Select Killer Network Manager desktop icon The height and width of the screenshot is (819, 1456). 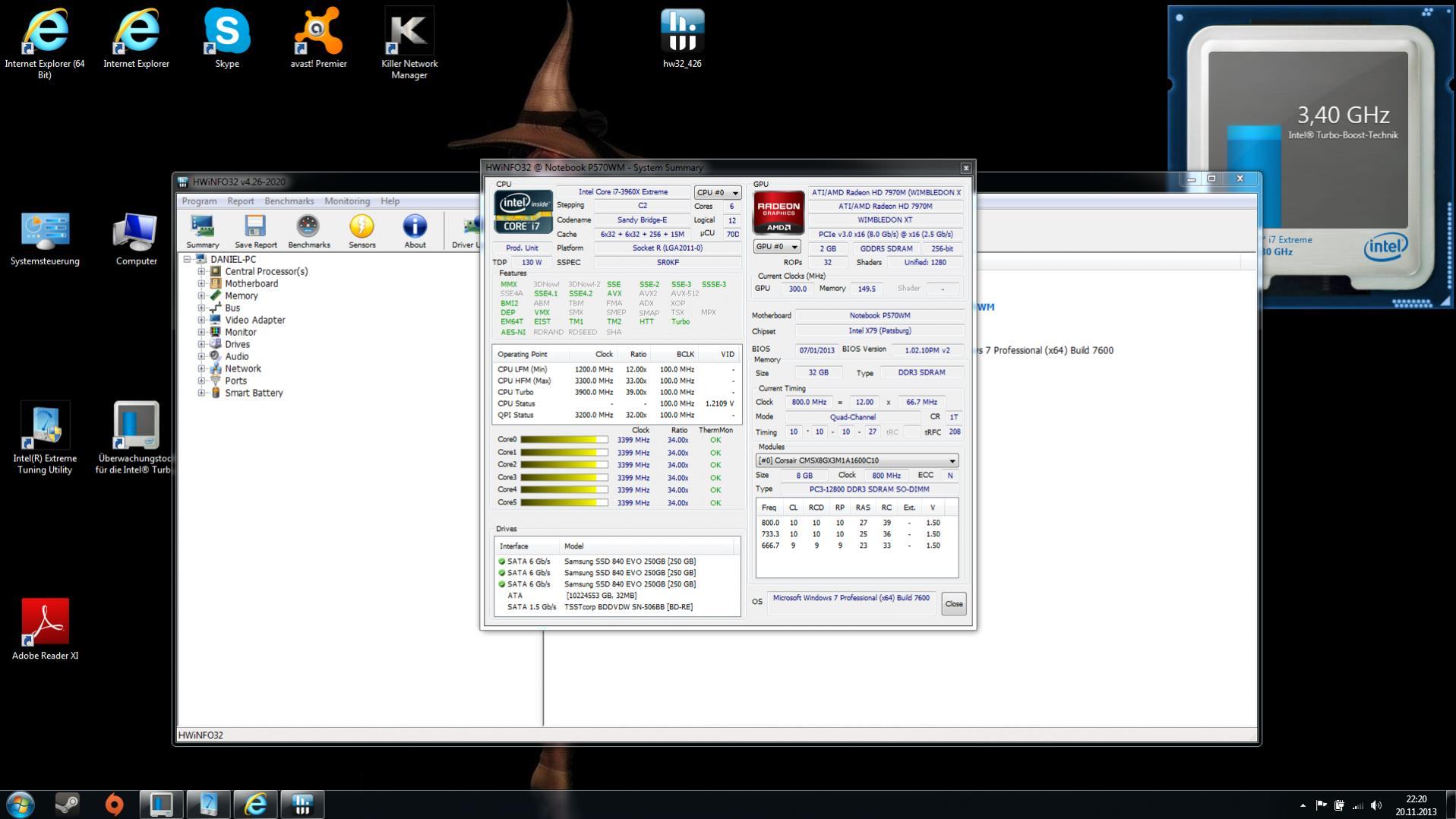tap(409, 44)
